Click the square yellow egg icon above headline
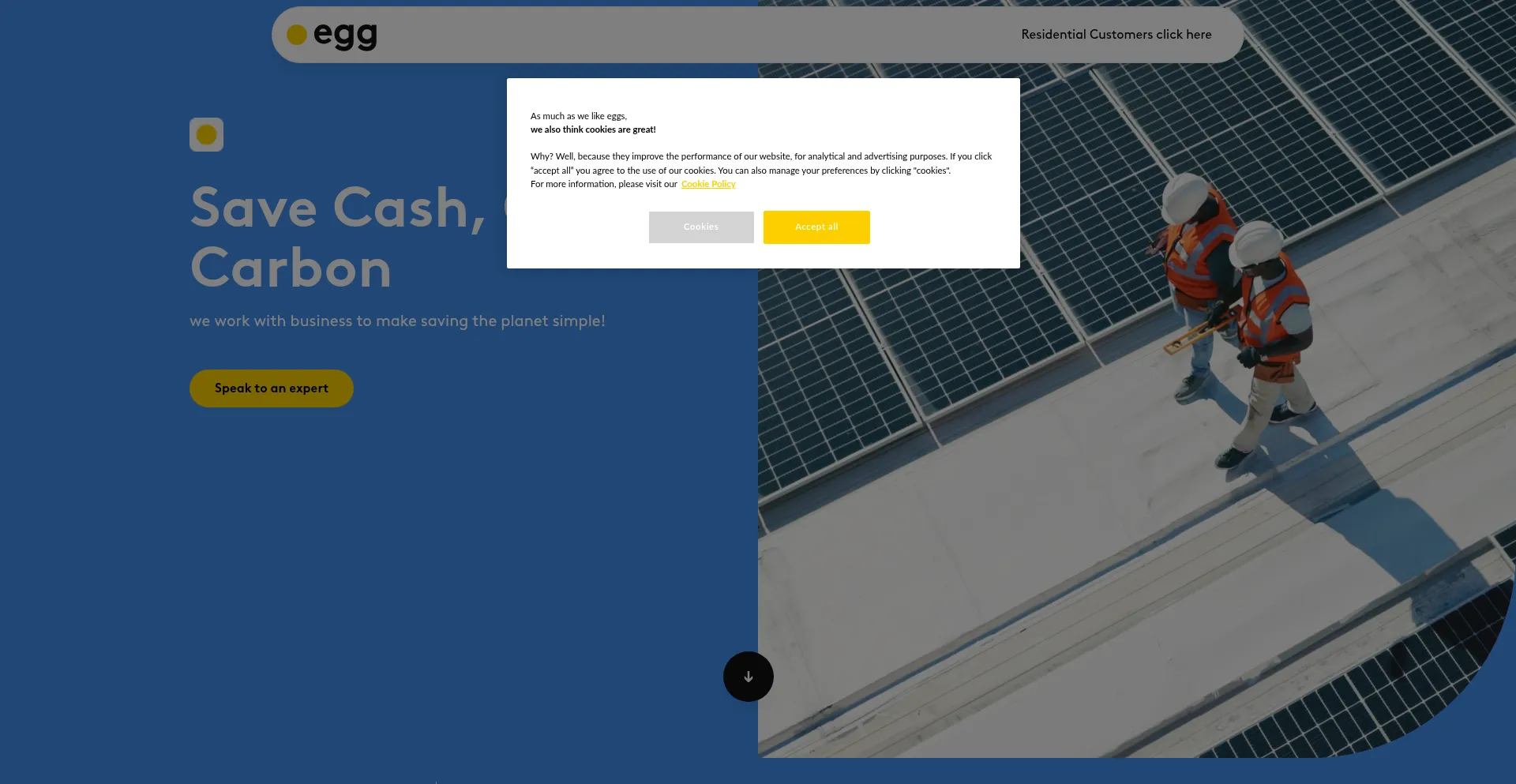The image size is (1516, 784). point(206,135)
